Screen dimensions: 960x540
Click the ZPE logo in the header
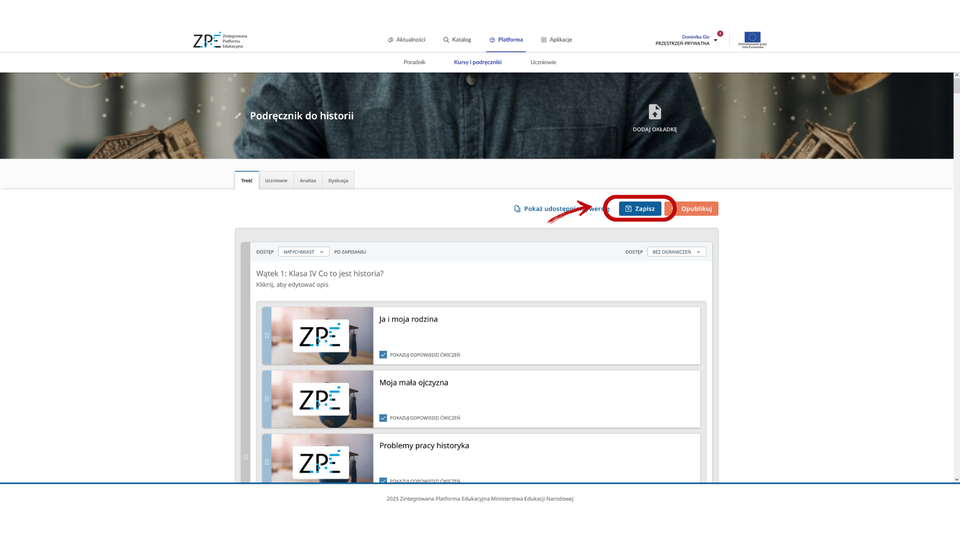click(219, 40)
